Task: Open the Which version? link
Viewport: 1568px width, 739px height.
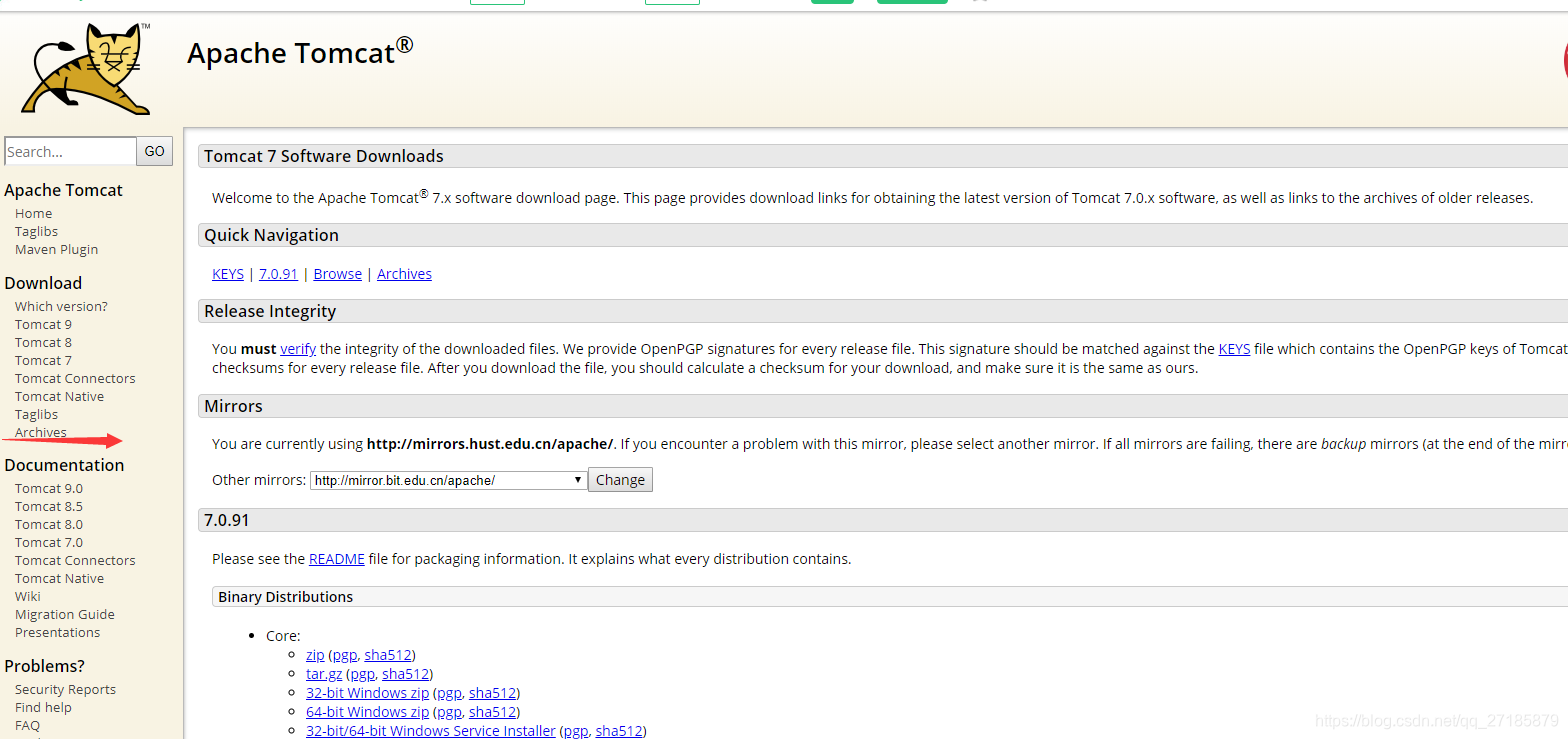Action: [61, 306]
